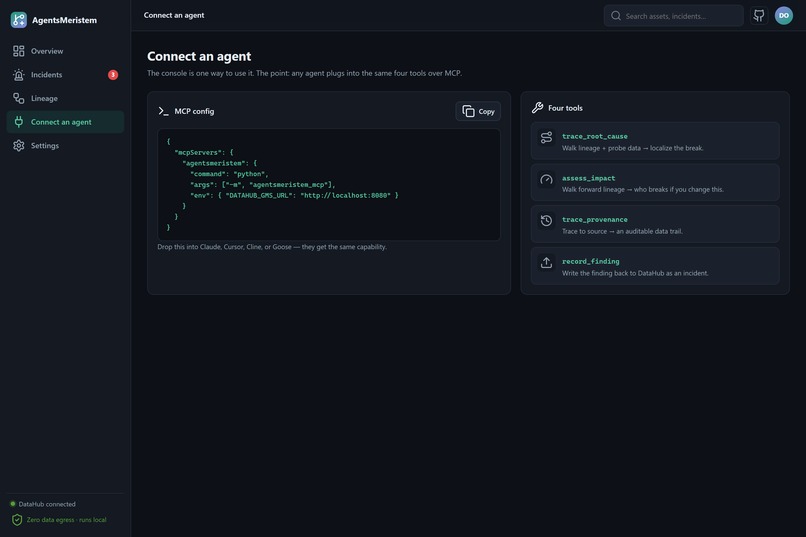Click the subtitle about four tools over MCP
Screen dimensions: 806x537
[304, 73]
